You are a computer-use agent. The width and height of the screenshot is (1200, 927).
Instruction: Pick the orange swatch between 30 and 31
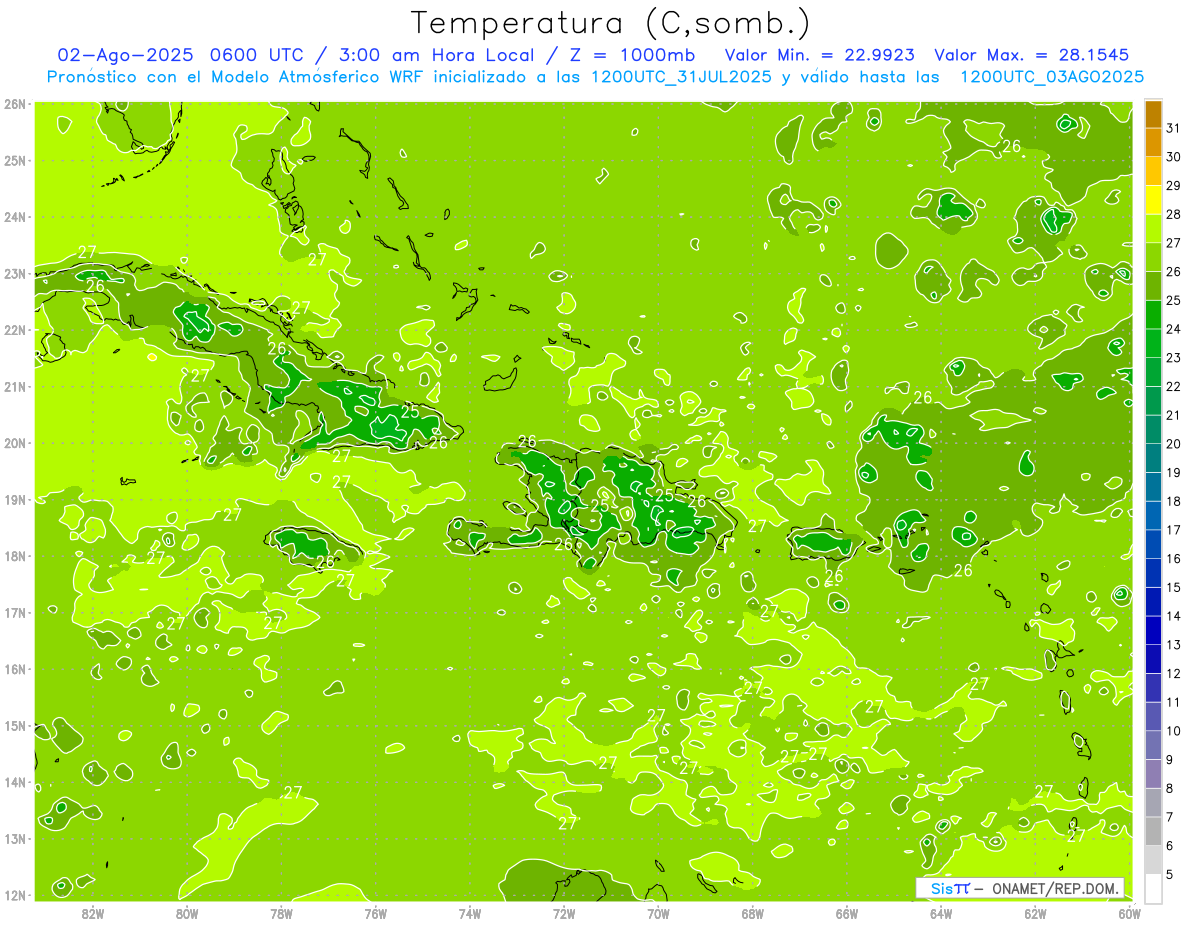1153,142
